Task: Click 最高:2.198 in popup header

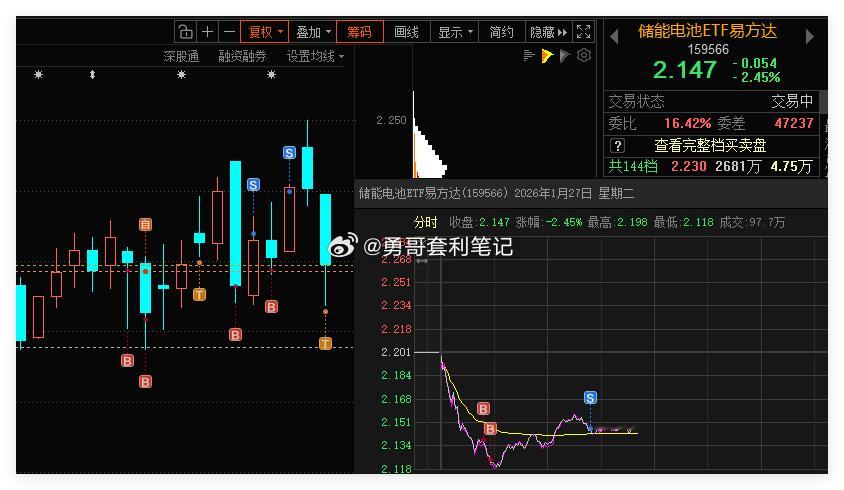Action: coord(617,222)
